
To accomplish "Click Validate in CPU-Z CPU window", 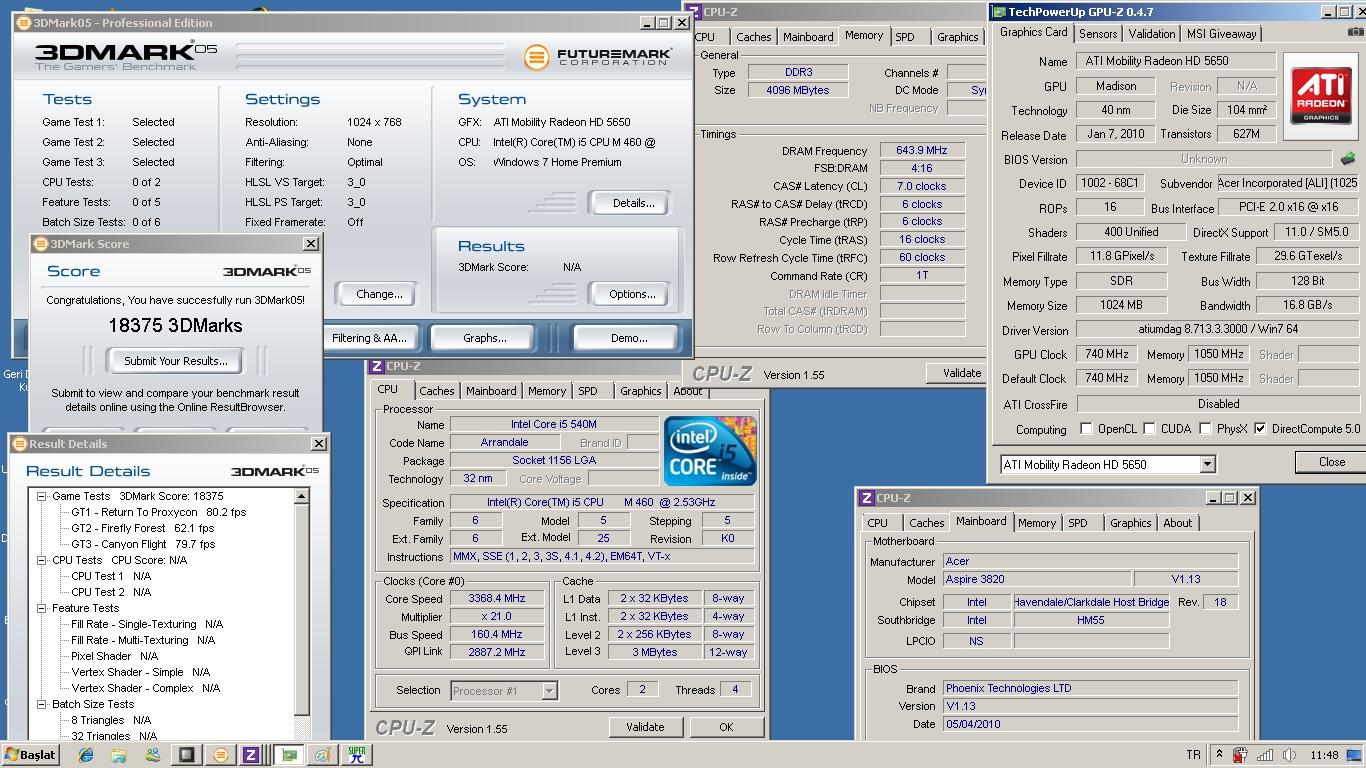I will coord(645,727).
